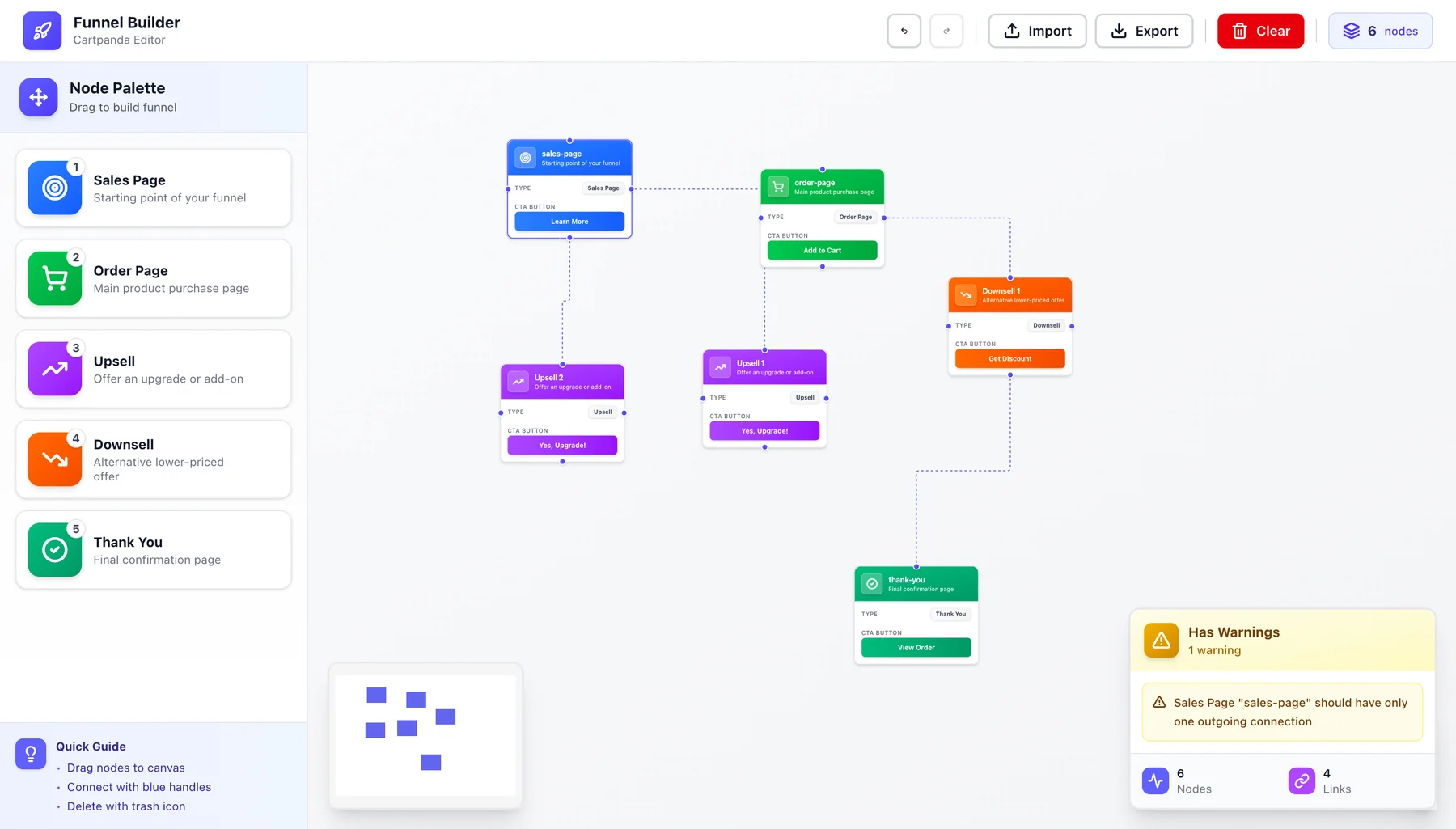The height and width of the screenshot is (829, 1456).
Task: Click the Thank You type badge on the thank-you node
Action: [951, 615]
